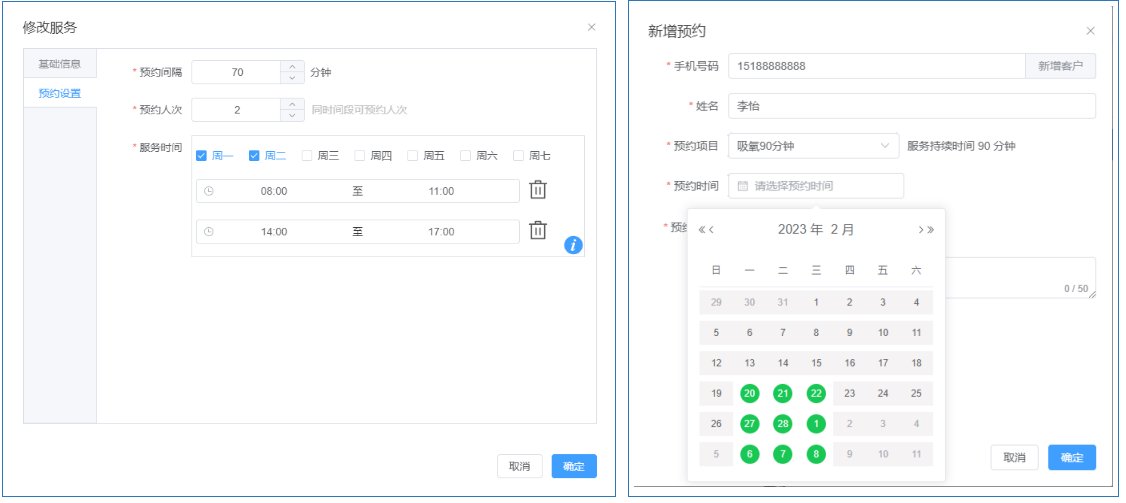Viewport: 1126px width, 503px height.
Task: Select the 预约设置 tab
Action: (60, 93)
